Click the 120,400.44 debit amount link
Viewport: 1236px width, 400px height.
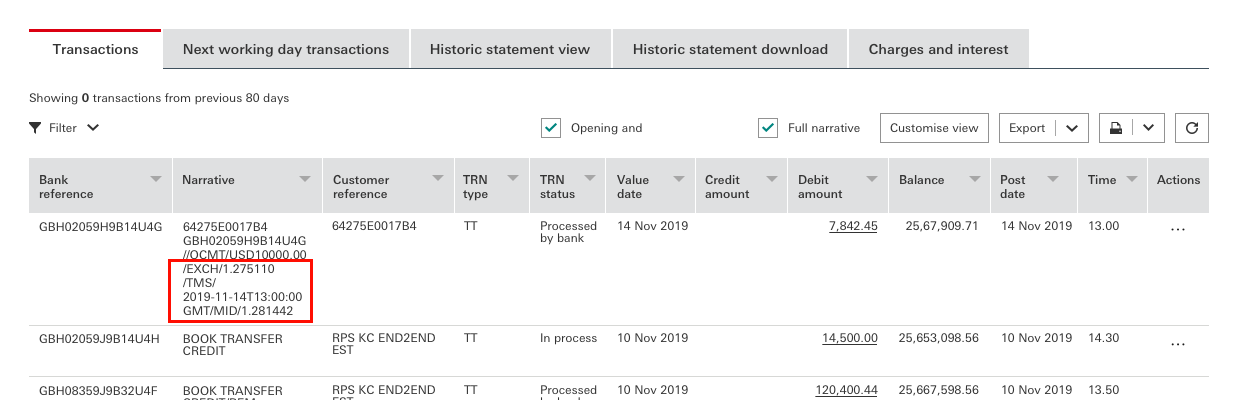(846, 390)
